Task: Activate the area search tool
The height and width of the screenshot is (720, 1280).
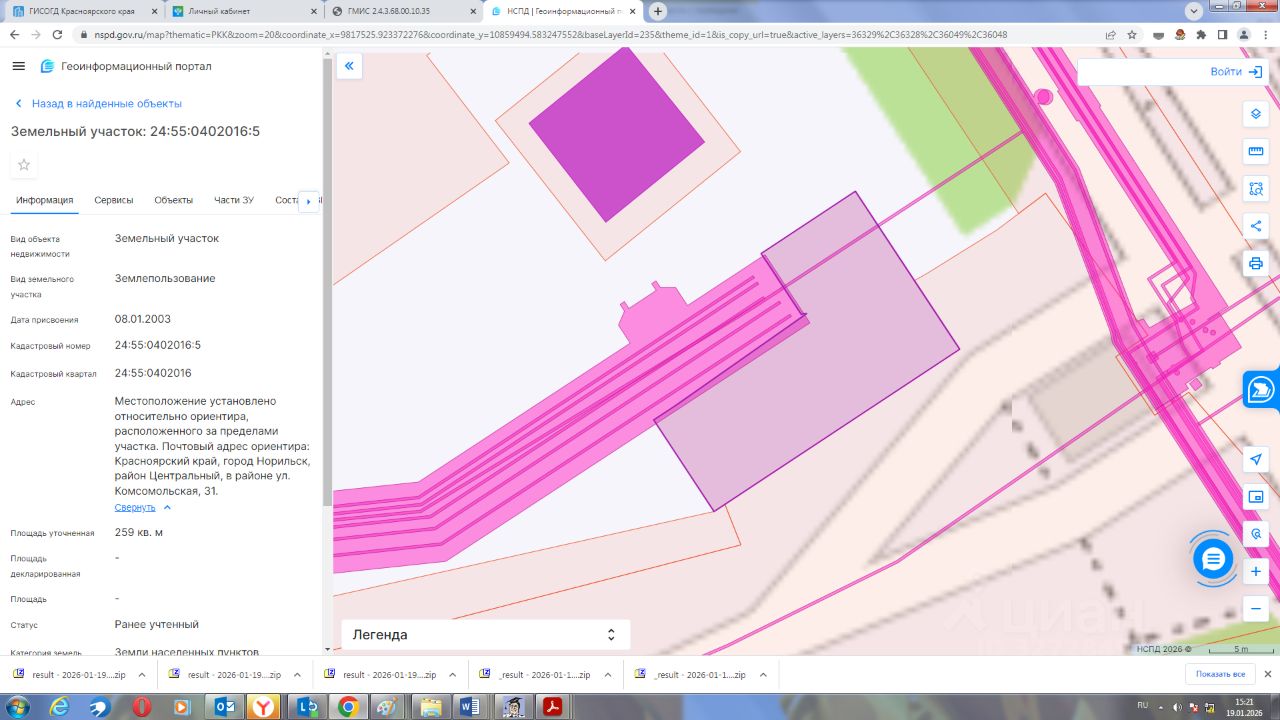Action: coord(1256,189)
